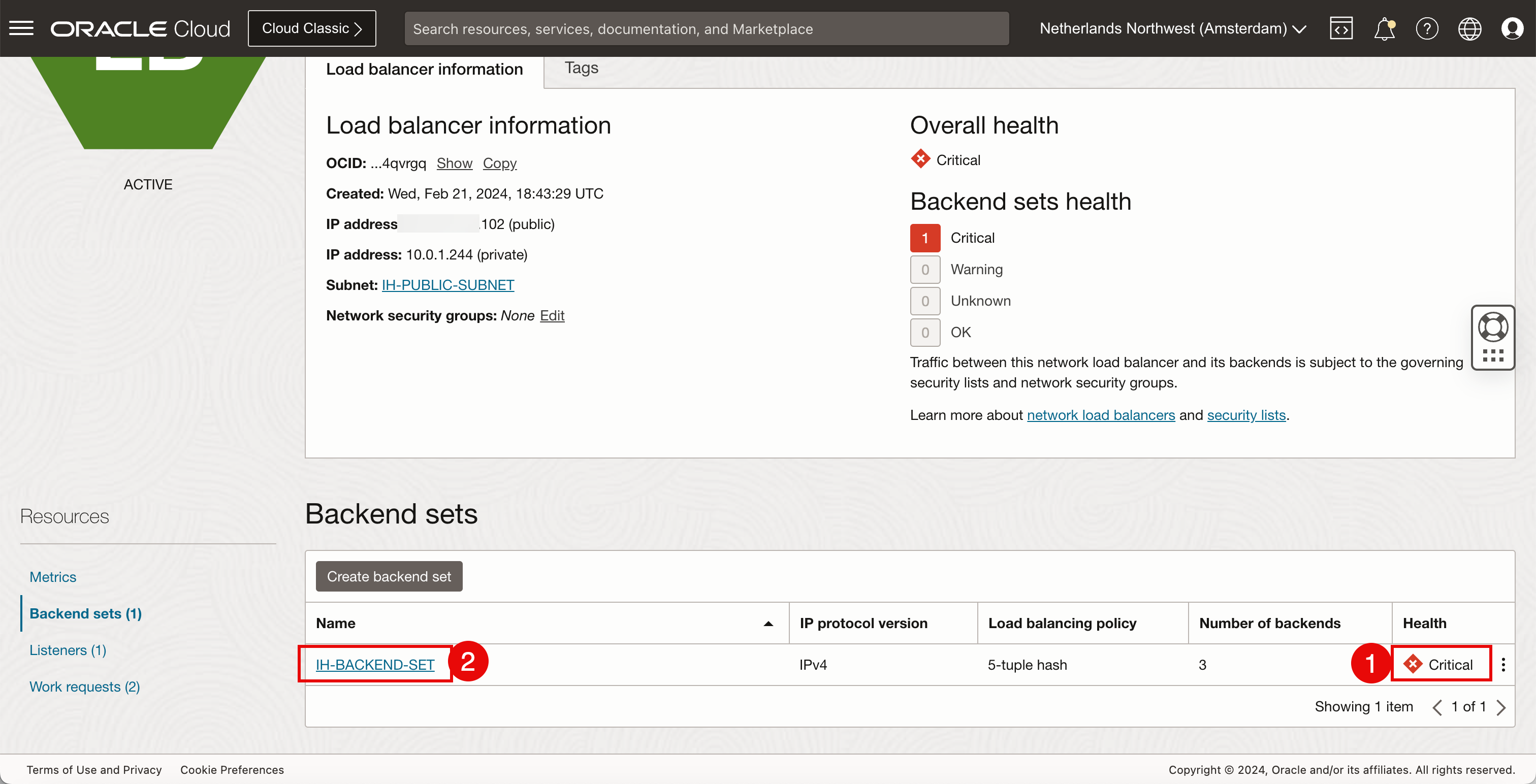Open the user profile avatar menu
Viewport: 1536px width, 784px height.
pos(1512,28)
